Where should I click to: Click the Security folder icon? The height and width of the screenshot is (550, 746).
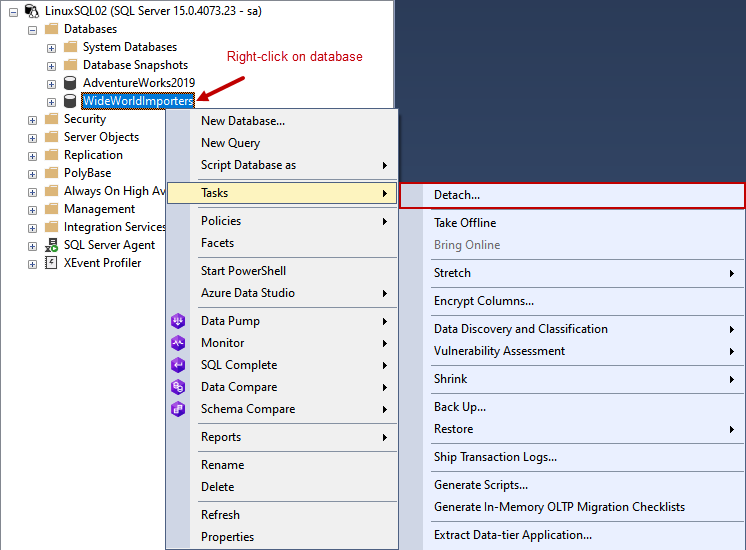51,119
